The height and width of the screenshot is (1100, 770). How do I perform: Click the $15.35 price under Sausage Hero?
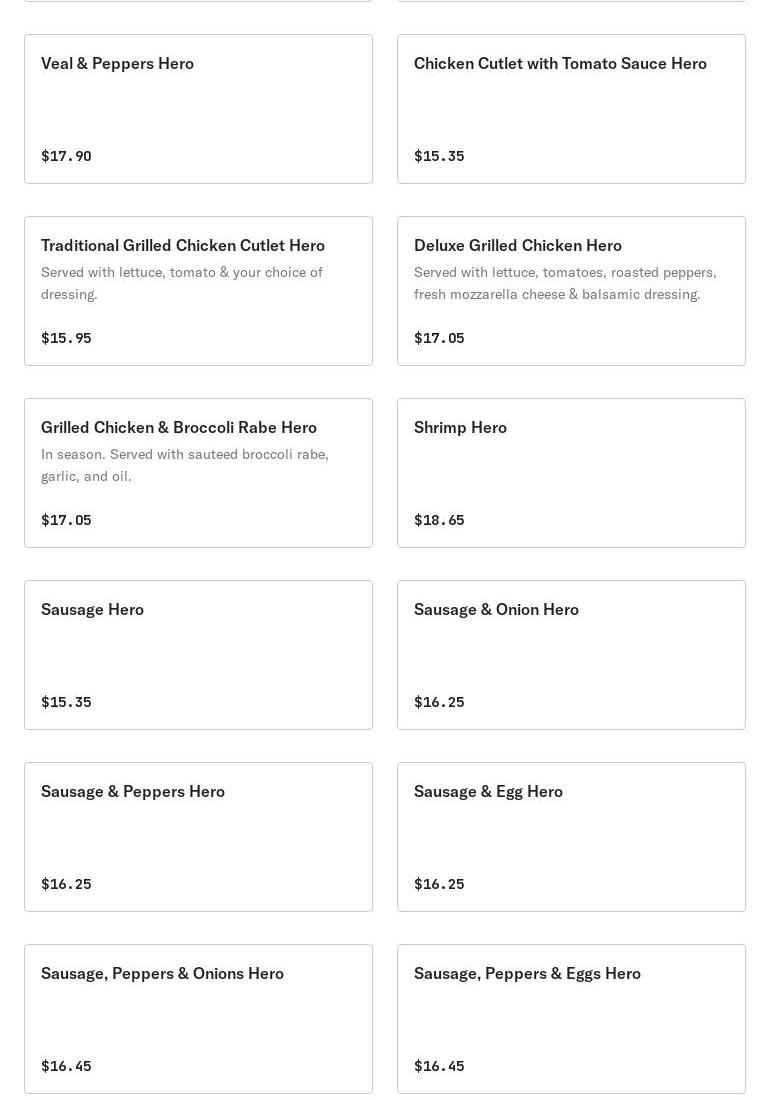click(x=66, y=702)
